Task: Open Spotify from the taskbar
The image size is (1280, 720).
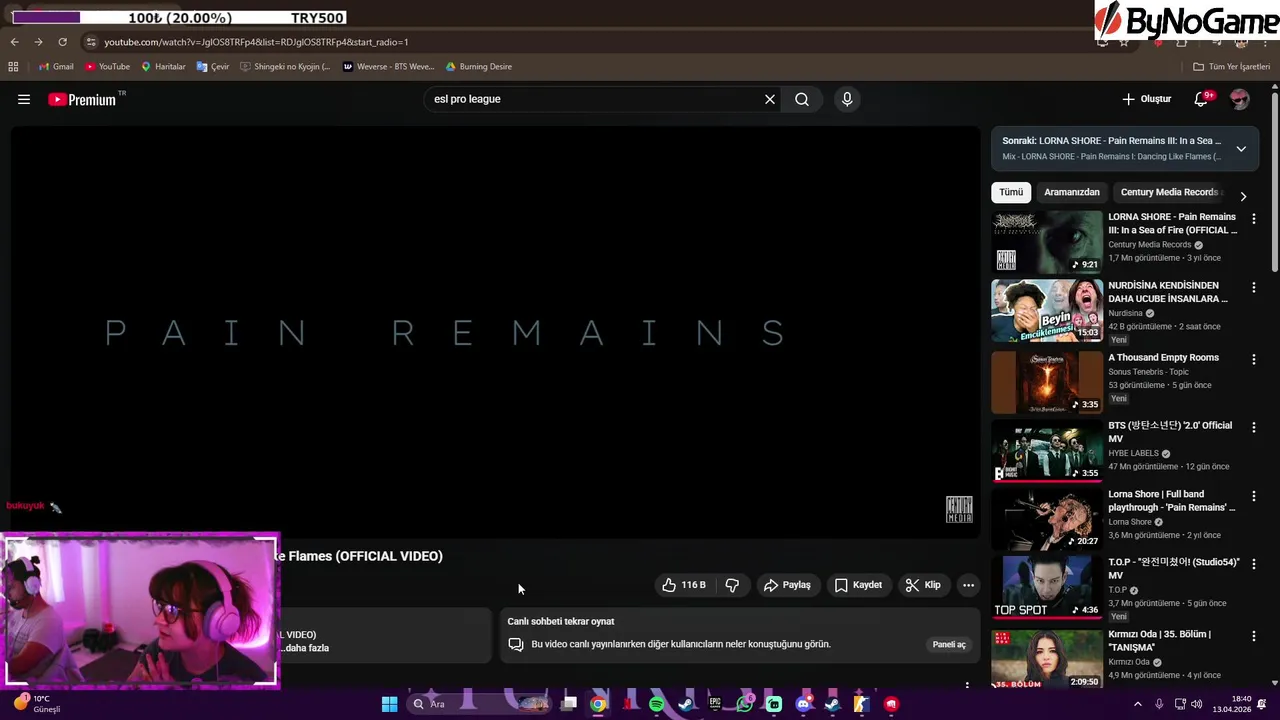Action: tap(656, 704)
